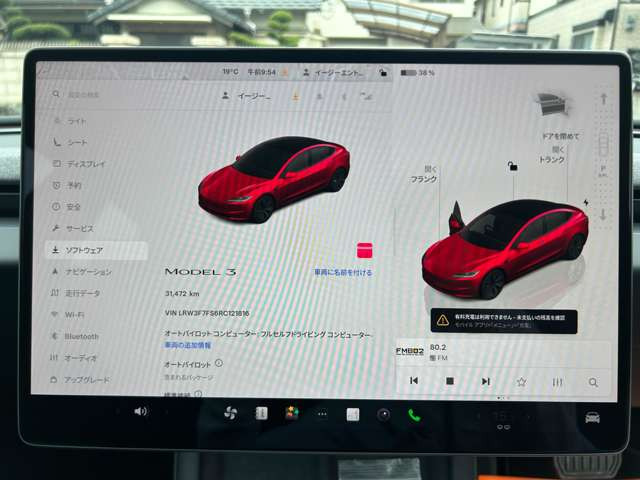Skip to next radio station
Screen dimensions: 640x480
click(x=485, y=381)
